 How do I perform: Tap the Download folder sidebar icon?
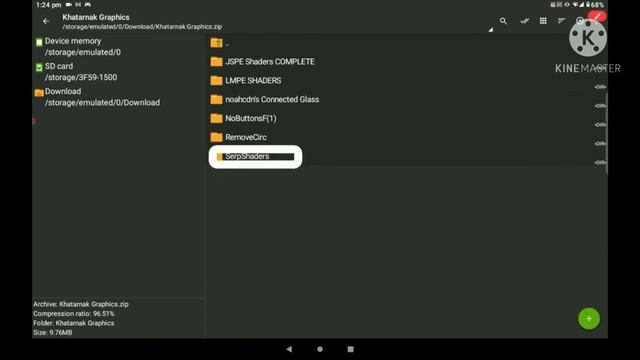pyautogui.click(x=39, y=93)
